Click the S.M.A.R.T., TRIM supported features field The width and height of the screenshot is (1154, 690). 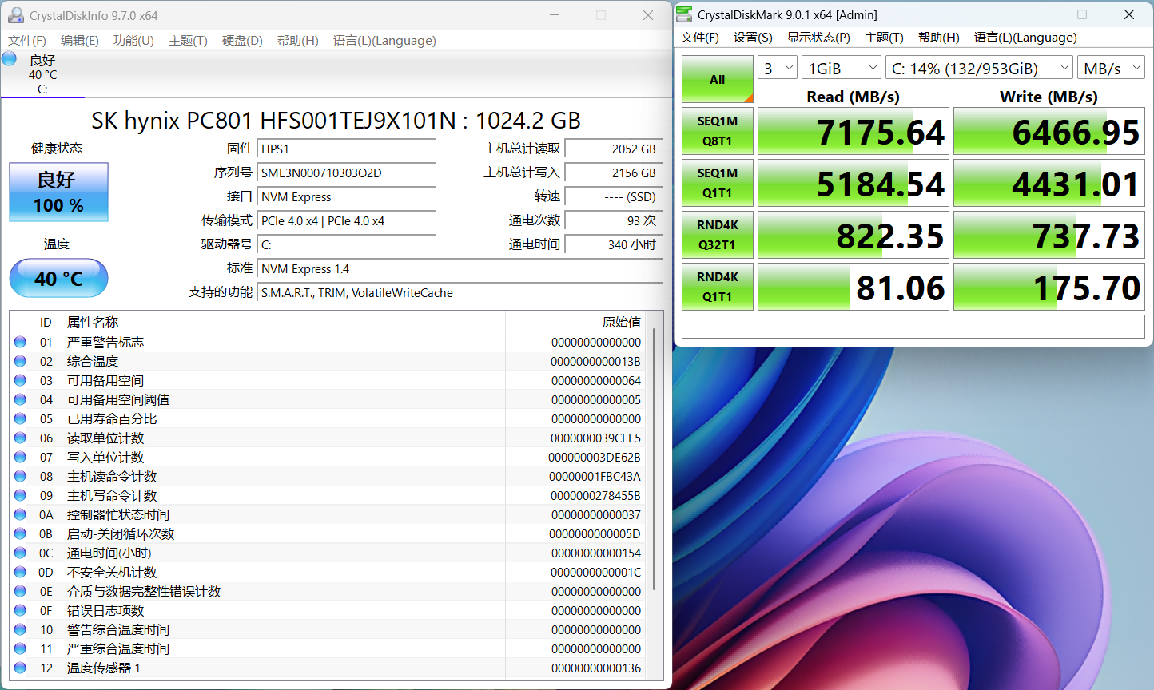[x=461, y=293]
